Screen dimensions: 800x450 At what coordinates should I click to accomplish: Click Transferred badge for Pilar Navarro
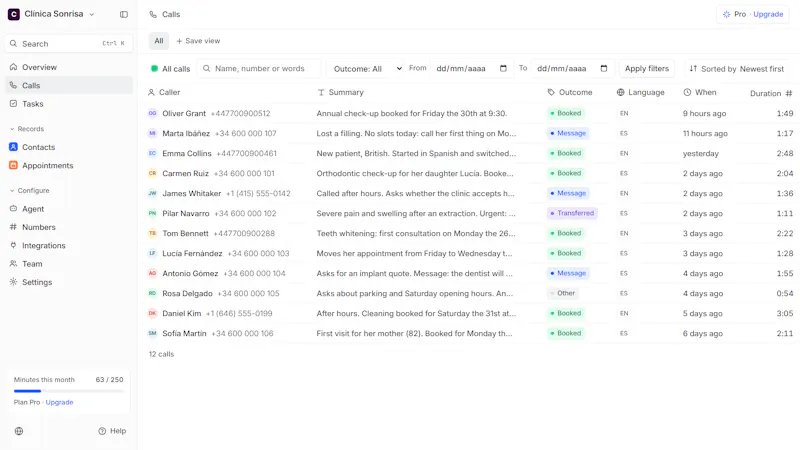pos(572,213)
